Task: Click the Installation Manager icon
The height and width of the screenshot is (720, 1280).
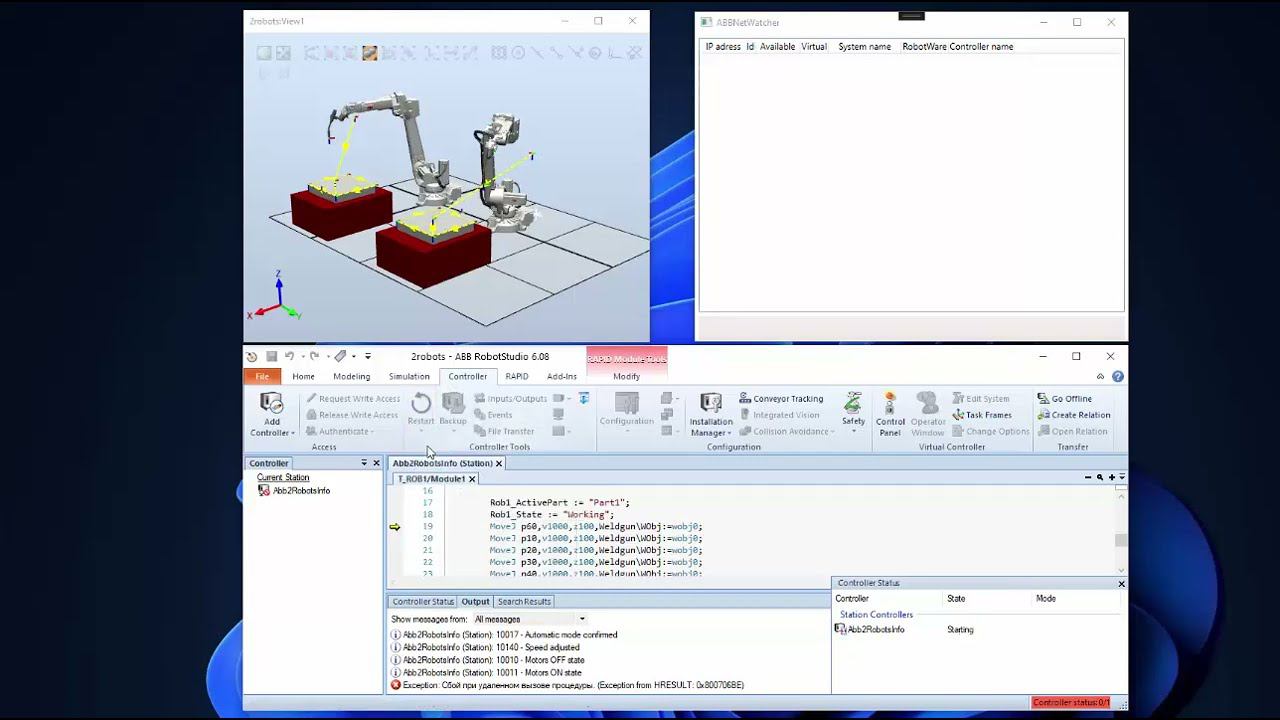Action: 711,403
